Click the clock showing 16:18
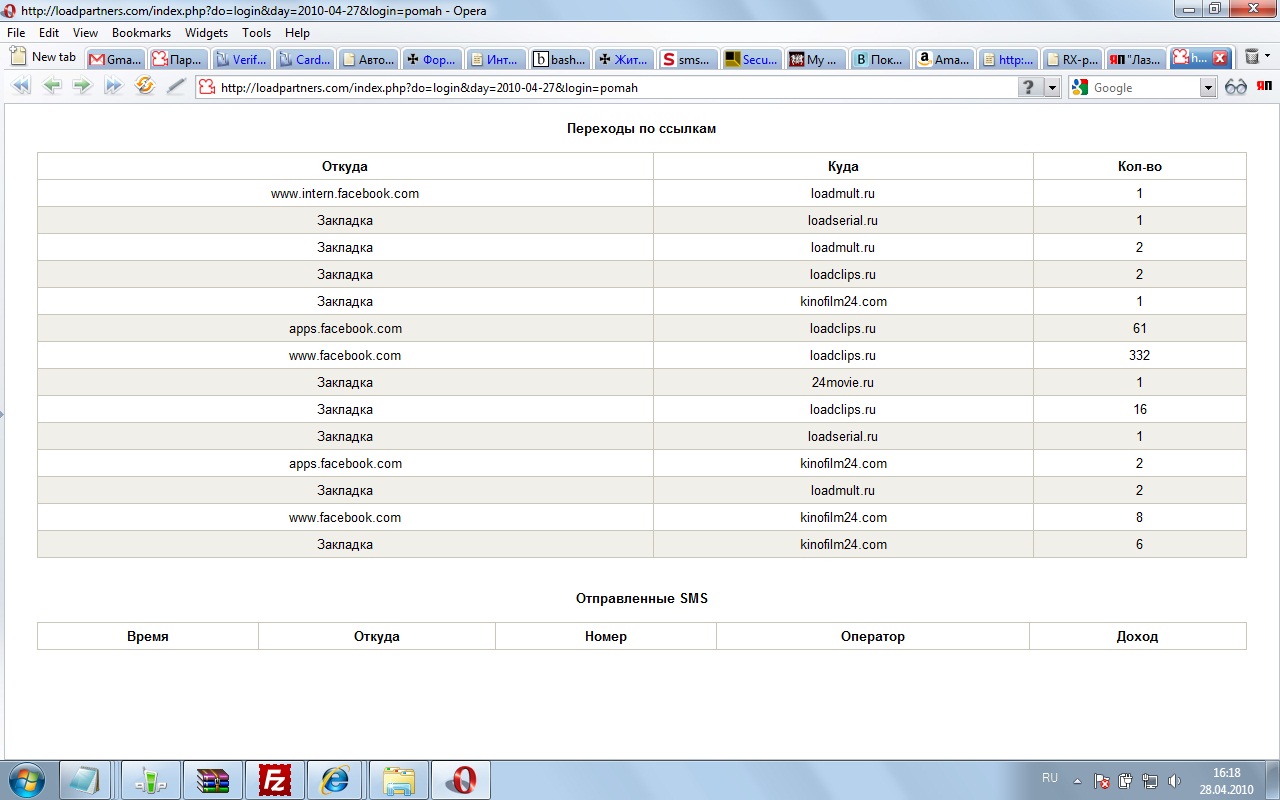This screenshot has height=800, width=1280. click(1226, 773)
